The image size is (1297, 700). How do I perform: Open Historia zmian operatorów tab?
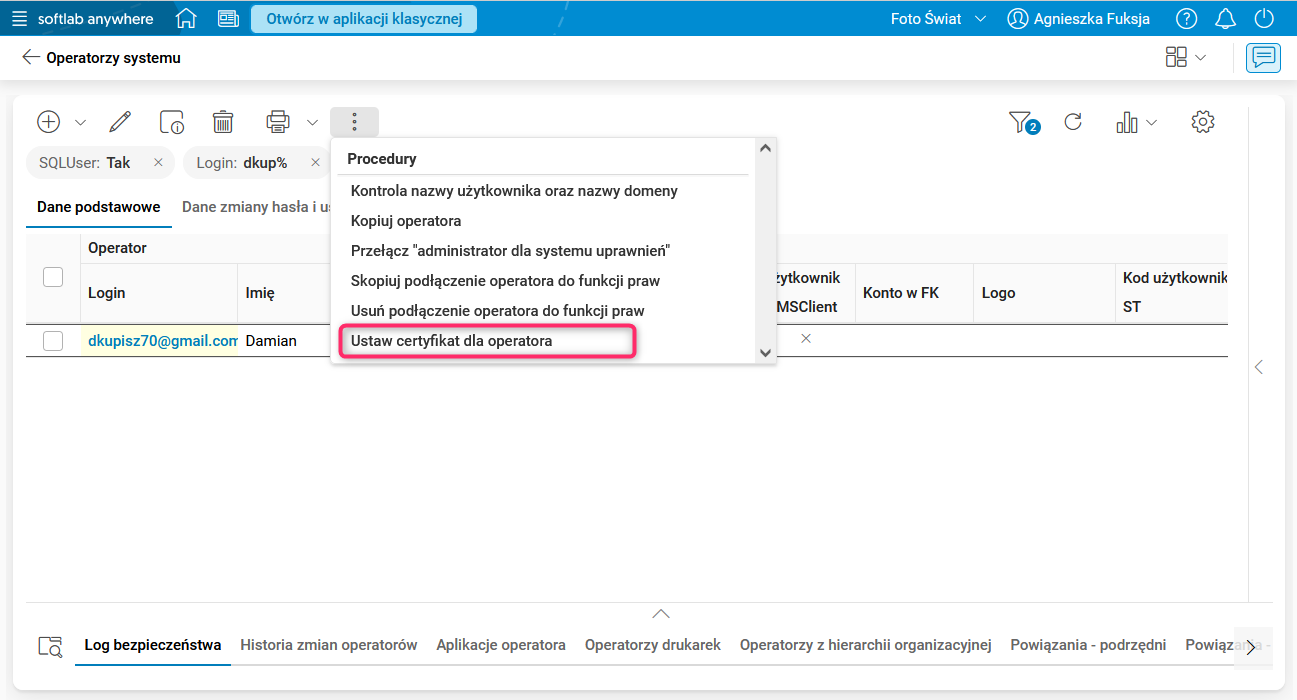click(329, 645)
